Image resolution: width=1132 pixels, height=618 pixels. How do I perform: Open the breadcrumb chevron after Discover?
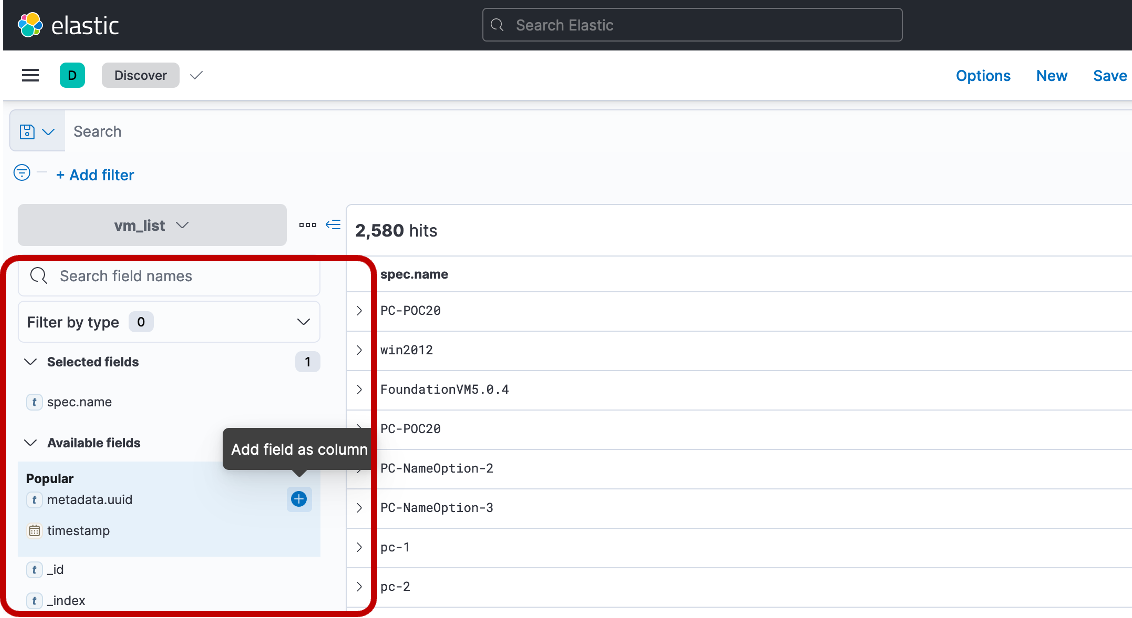pos(196,75)
